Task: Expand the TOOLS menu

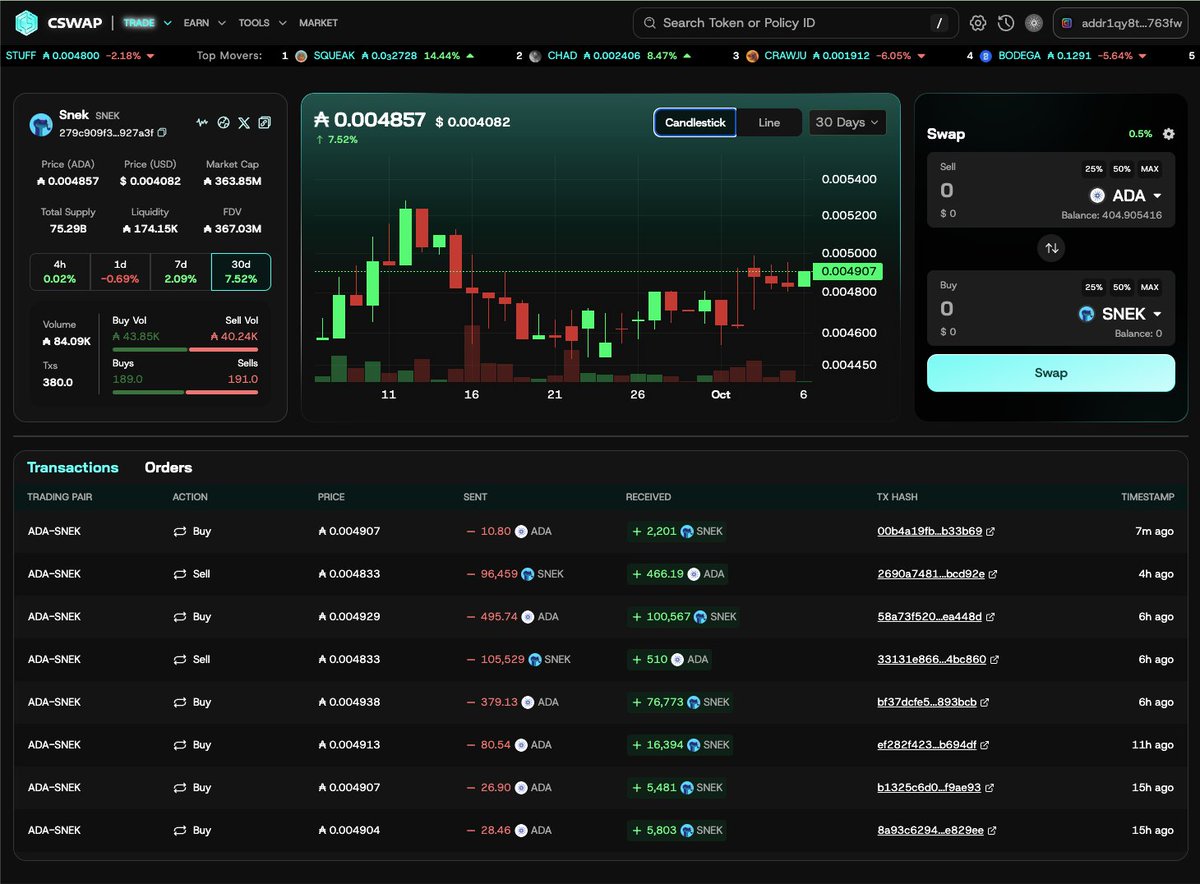Action: (262, 23)
